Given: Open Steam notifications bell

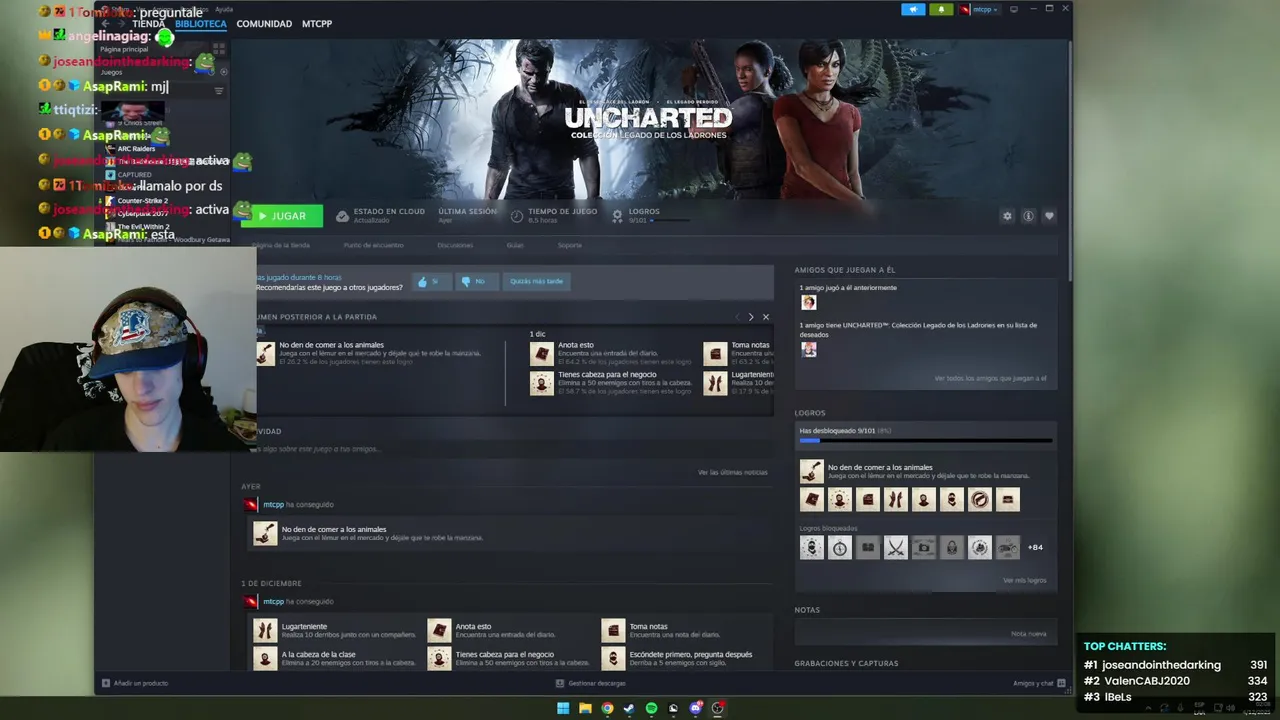Looking at the screenshot, I should tap(941, 9).
